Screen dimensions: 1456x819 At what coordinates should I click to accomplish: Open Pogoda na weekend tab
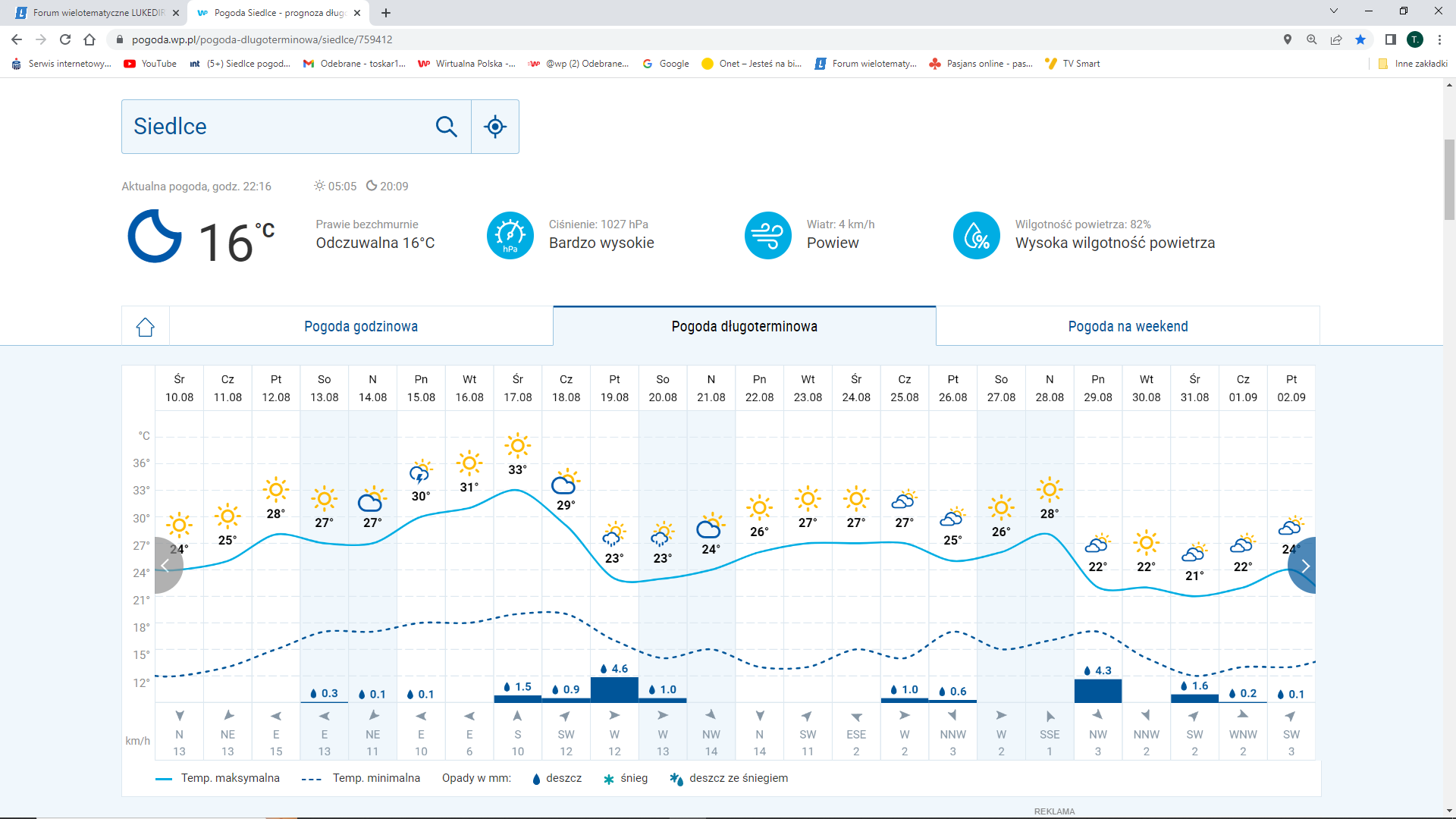1128,327
